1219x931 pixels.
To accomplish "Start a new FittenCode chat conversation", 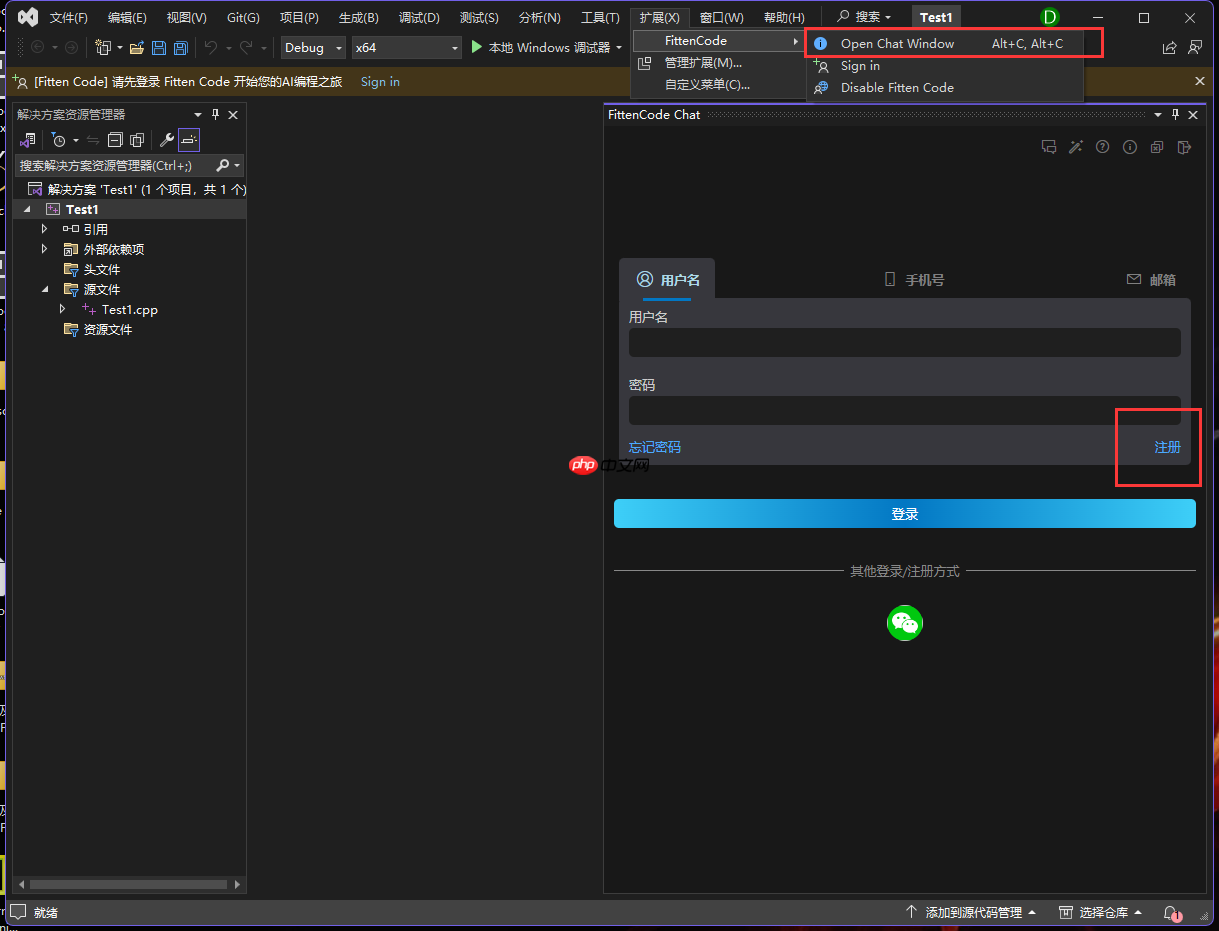I will [1049, 147].
